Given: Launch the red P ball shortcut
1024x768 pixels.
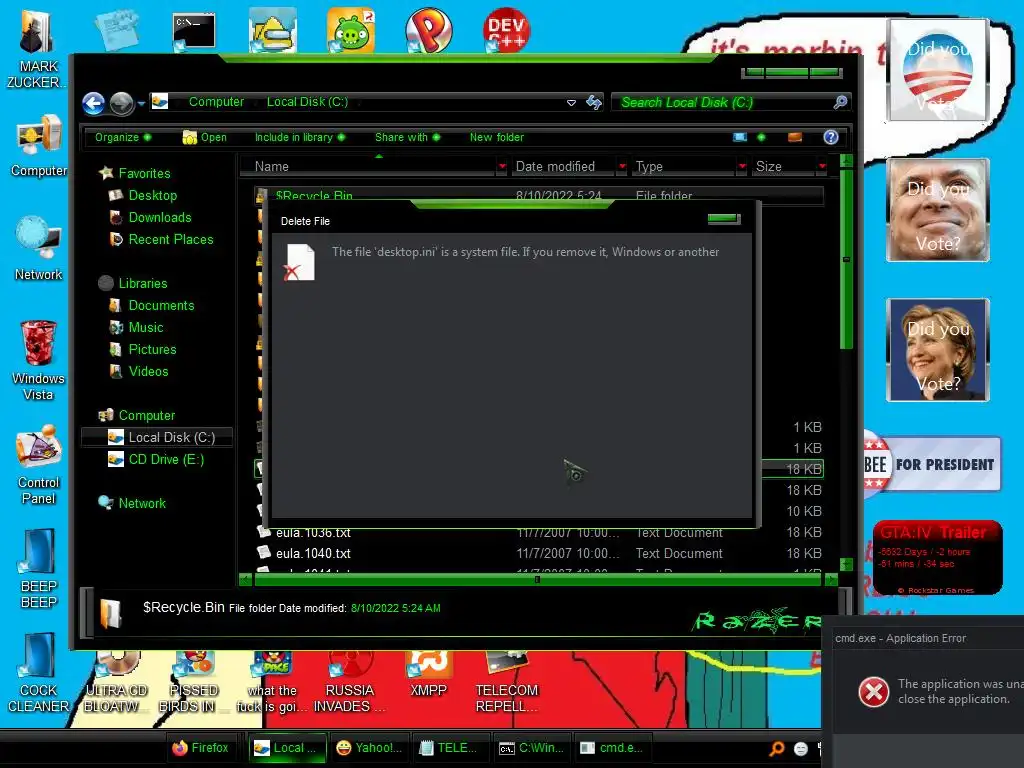Looking at the screenshot, I should point(428,30).
